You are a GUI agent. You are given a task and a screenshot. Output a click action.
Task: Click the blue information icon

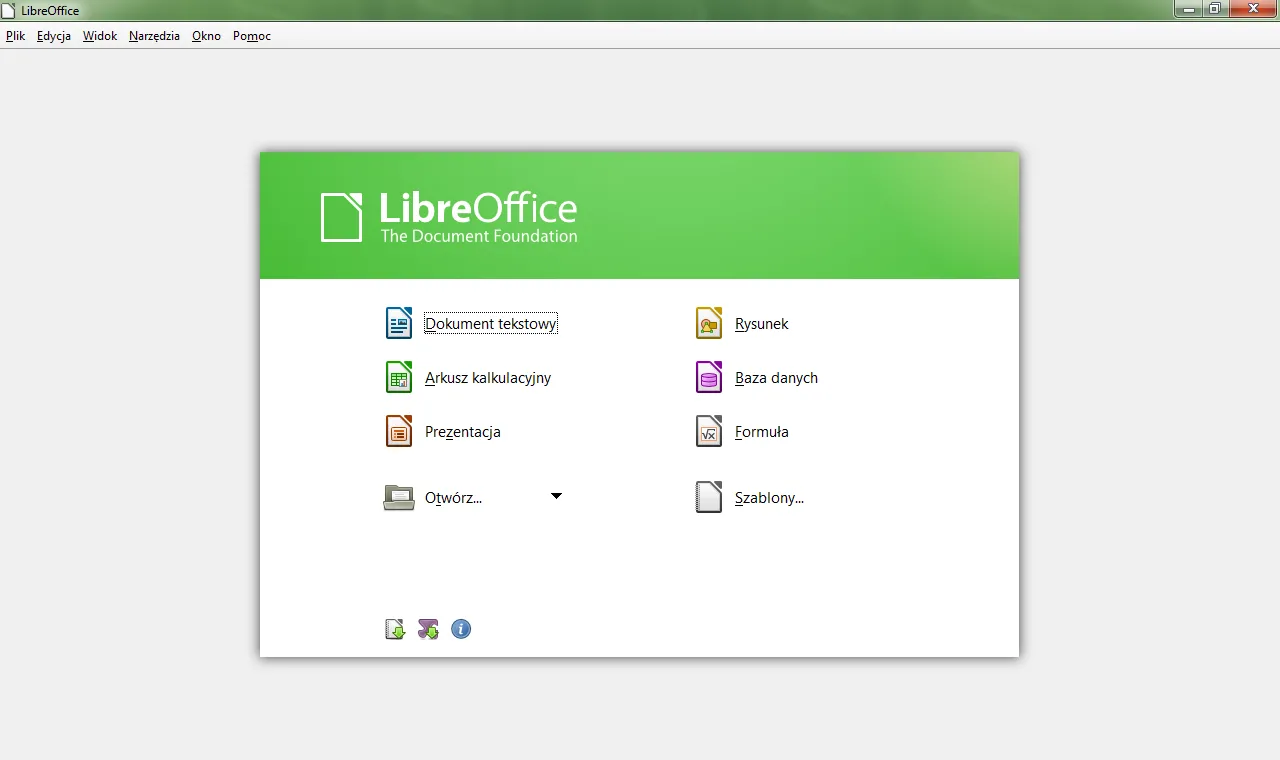point(461,629)
